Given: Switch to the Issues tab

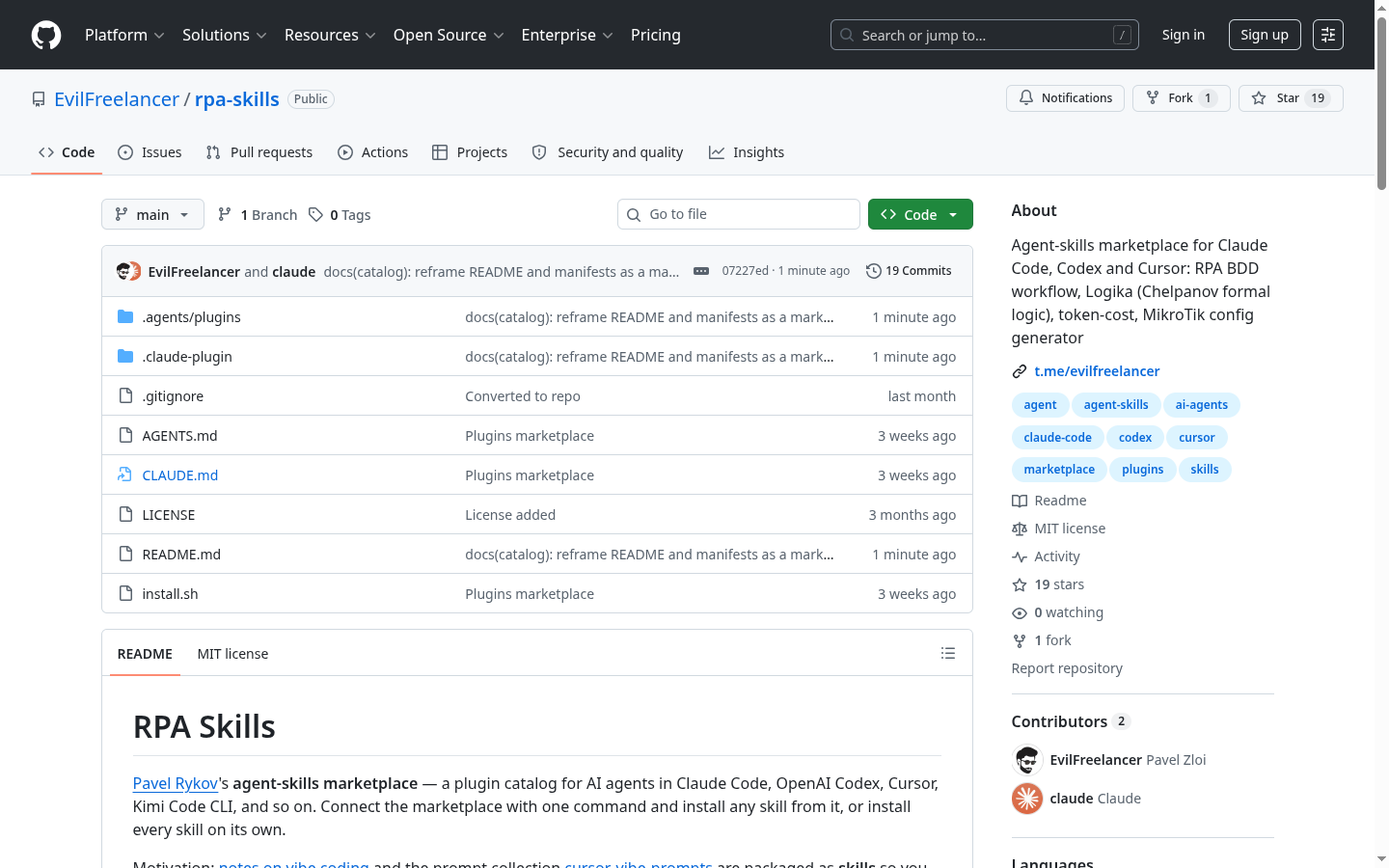Looking at the screenshot, I should pos(150,152).
